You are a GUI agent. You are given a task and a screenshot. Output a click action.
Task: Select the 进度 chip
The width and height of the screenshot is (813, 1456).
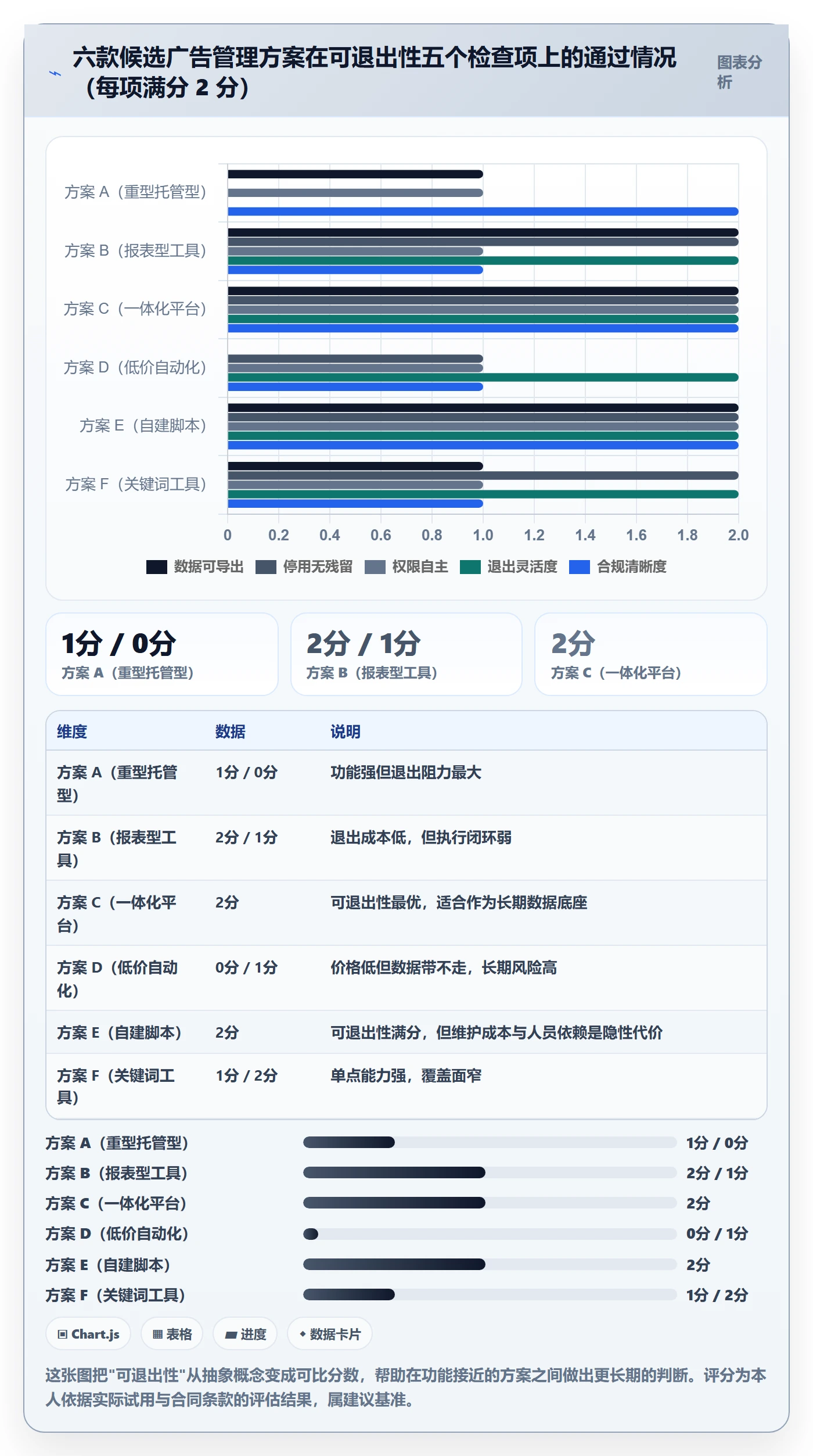click(245, 1334)
